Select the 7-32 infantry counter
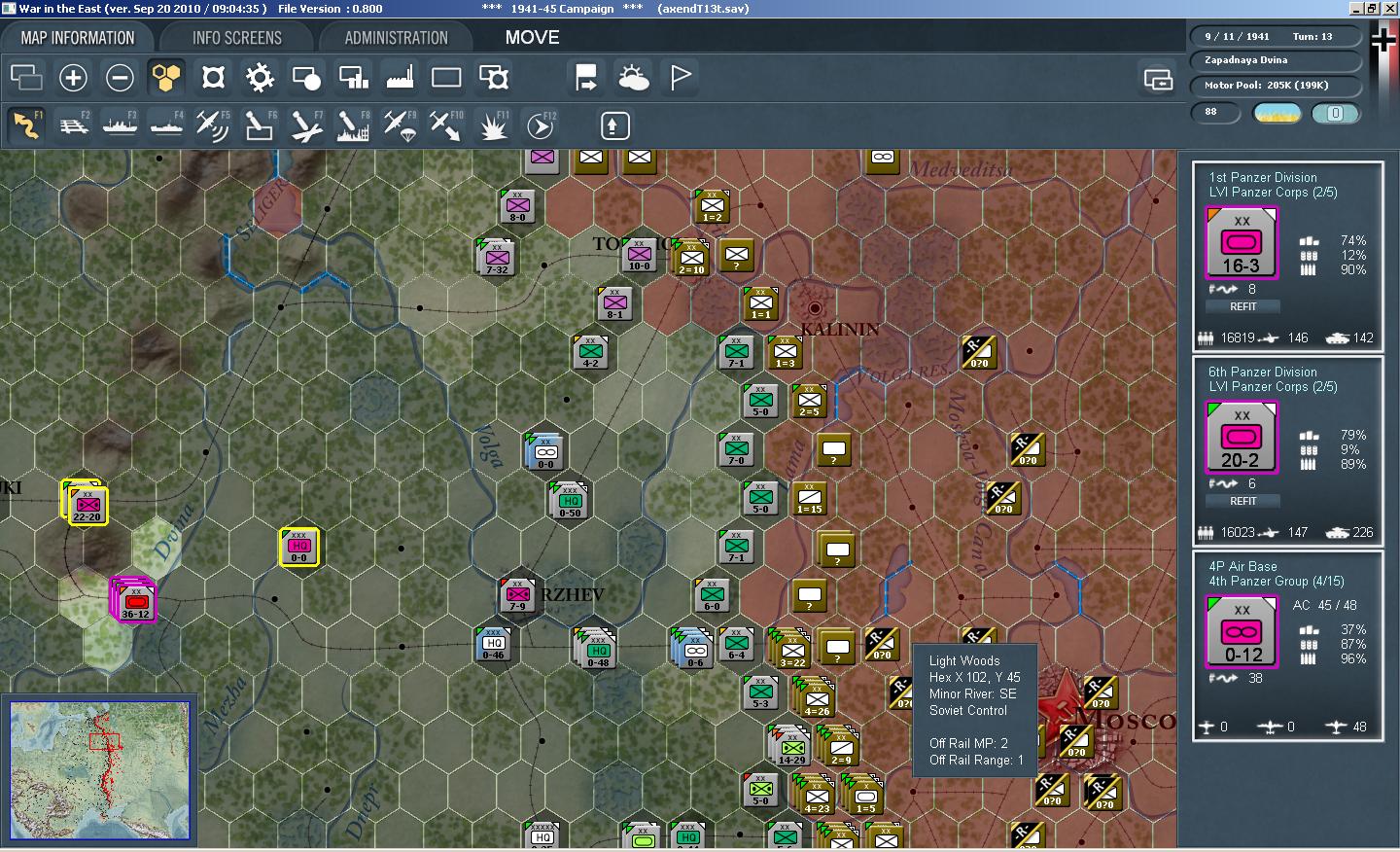This screenshot has height=852, width=1400. [x=497, y=257]
